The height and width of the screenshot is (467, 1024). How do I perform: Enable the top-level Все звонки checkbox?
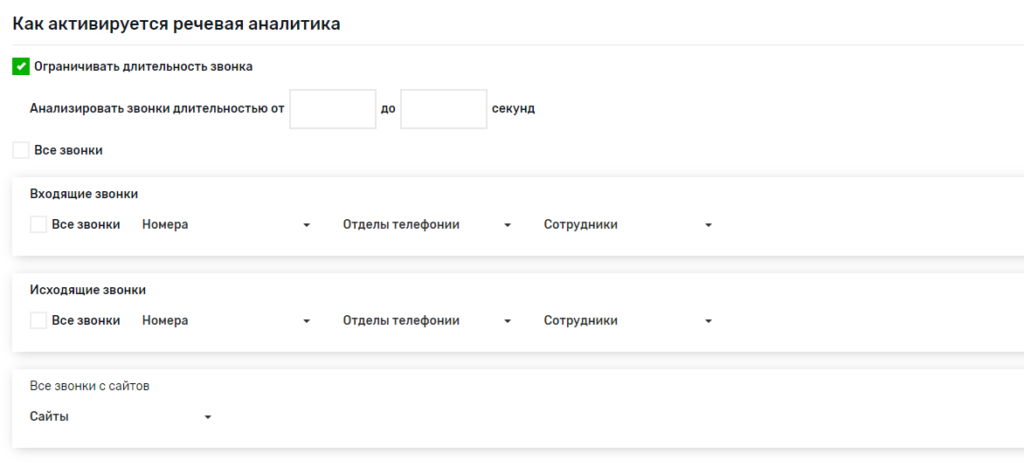point(21,150)
